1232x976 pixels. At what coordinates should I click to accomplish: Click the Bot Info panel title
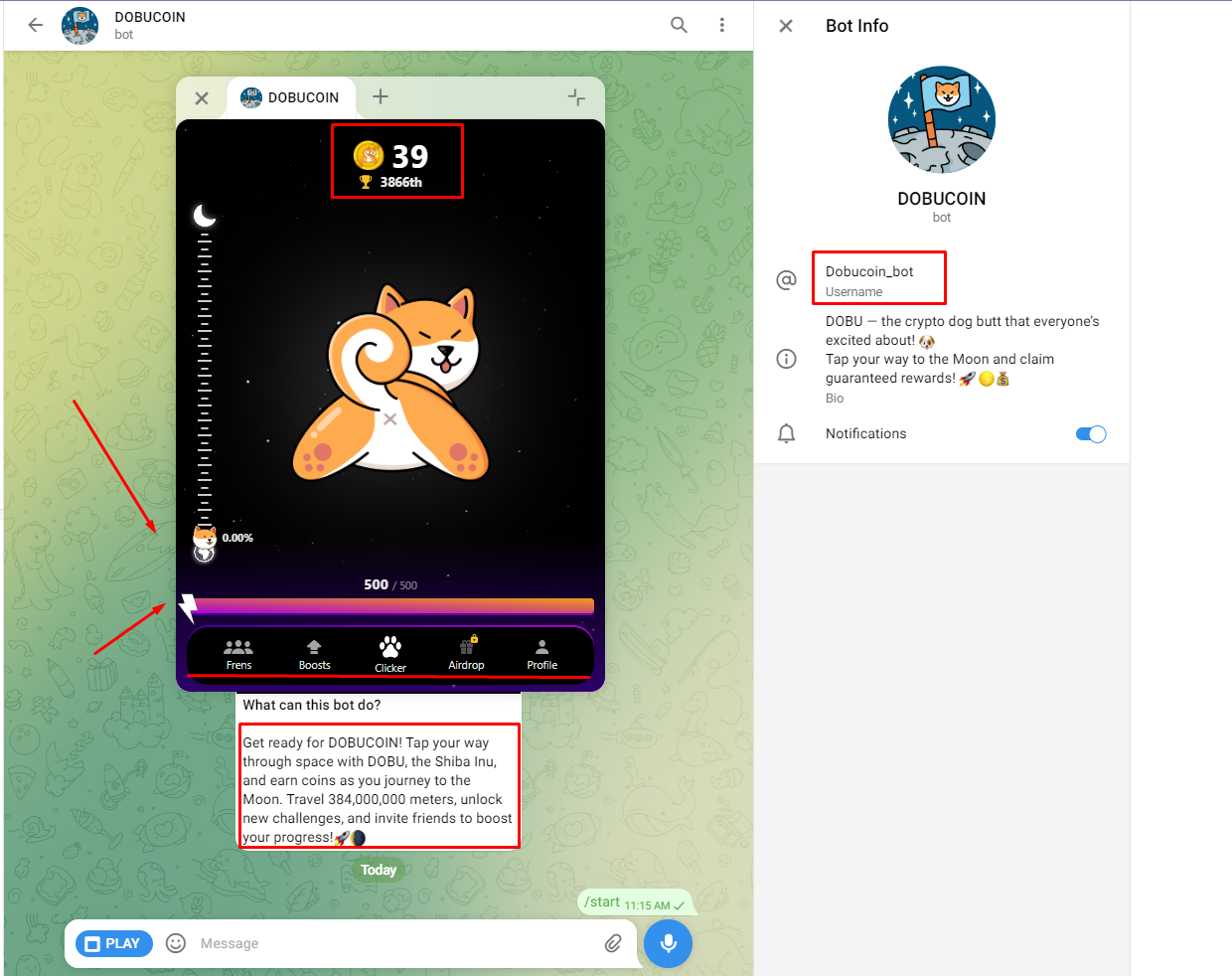click(857, 26)
